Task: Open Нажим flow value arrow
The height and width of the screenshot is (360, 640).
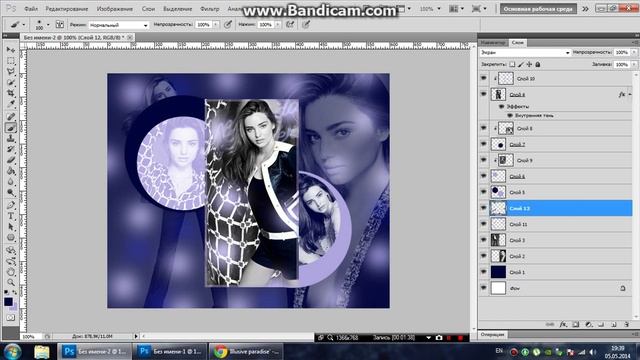Action: 278,25
